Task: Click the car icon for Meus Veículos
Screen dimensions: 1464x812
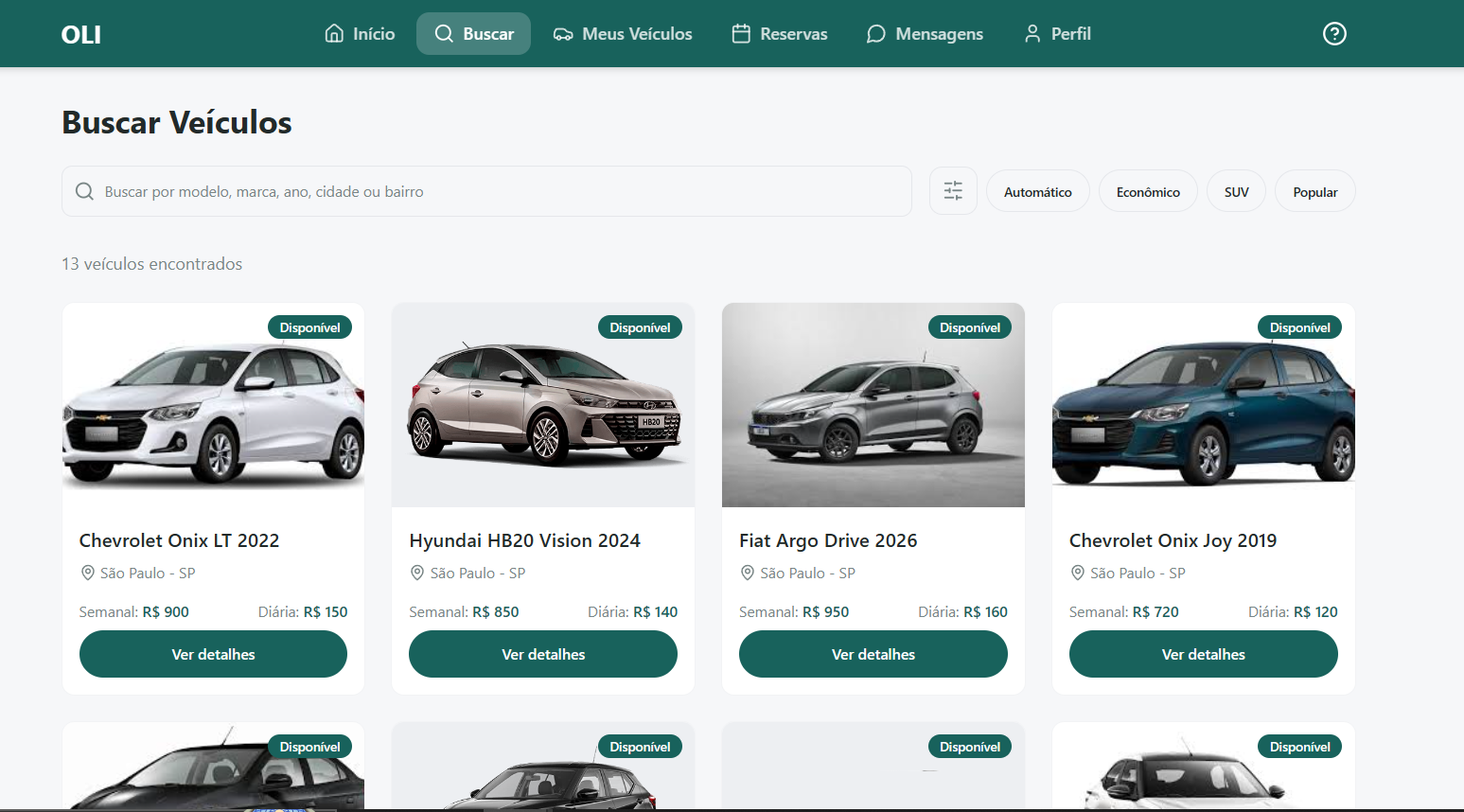Action: coord(563,34)
